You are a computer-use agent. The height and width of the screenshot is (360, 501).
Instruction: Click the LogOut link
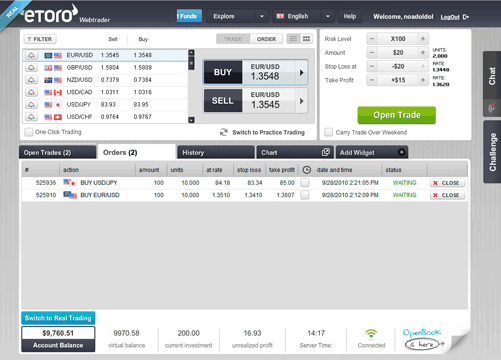pos(450,17)
